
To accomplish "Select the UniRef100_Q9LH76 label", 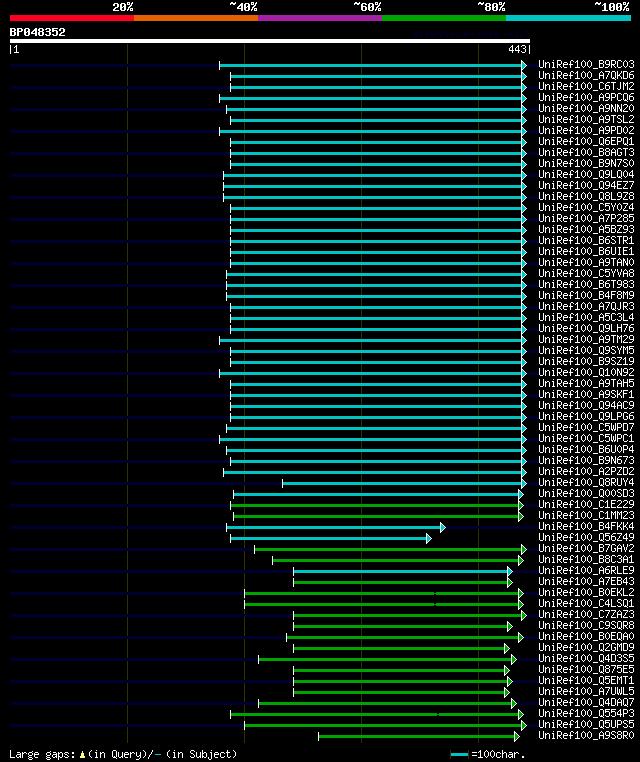I will (x=586, y=329).
